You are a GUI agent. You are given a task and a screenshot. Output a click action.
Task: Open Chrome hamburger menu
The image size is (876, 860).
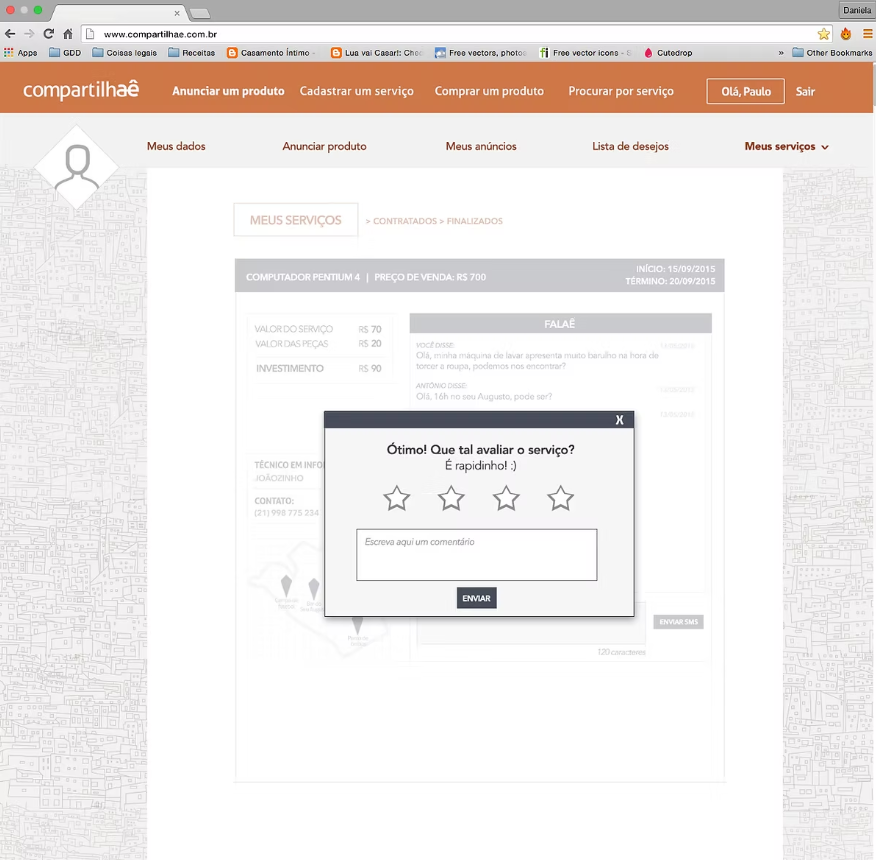(866, 34)
